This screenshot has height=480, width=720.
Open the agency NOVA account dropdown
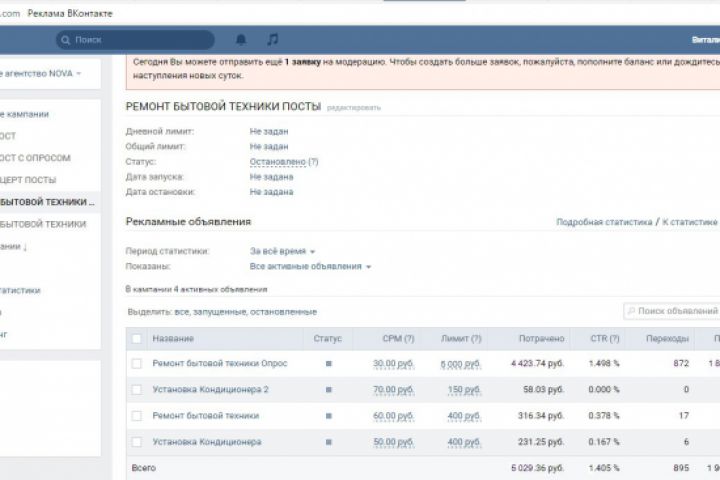click(x=42, y=73)
